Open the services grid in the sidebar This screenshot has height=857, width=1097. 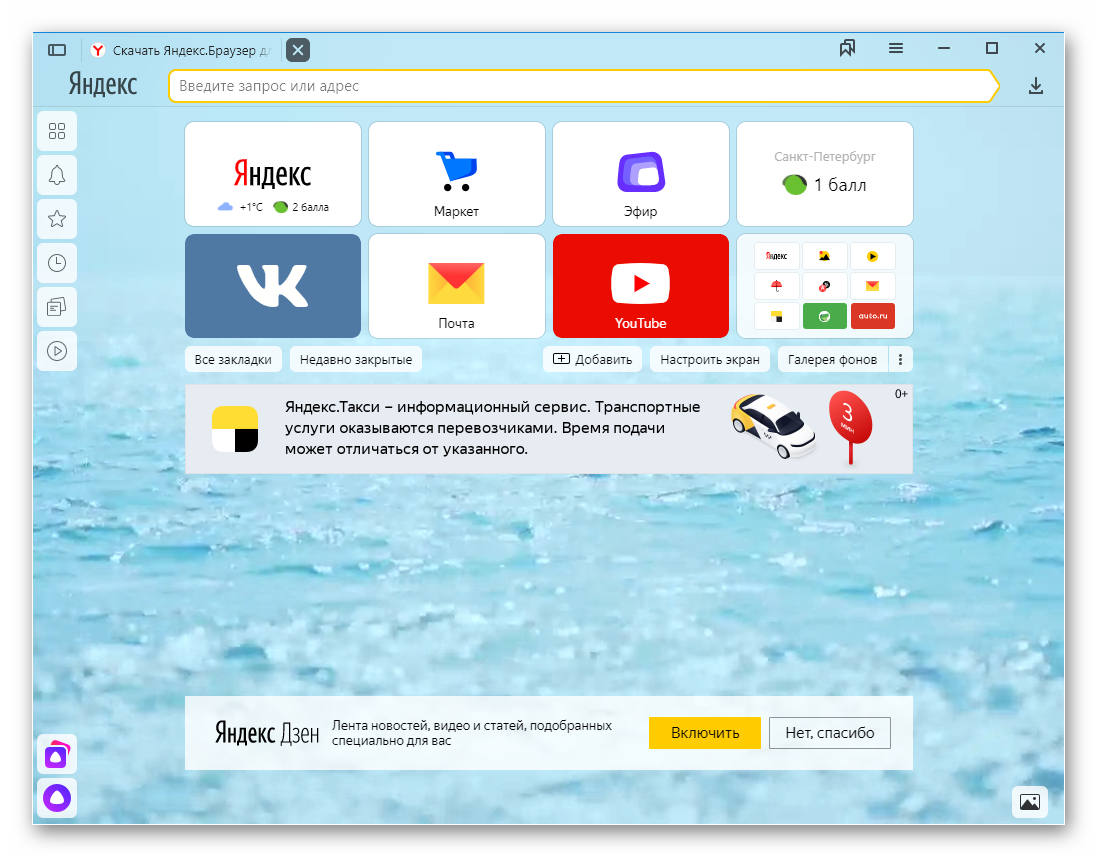tap(57, 131)
